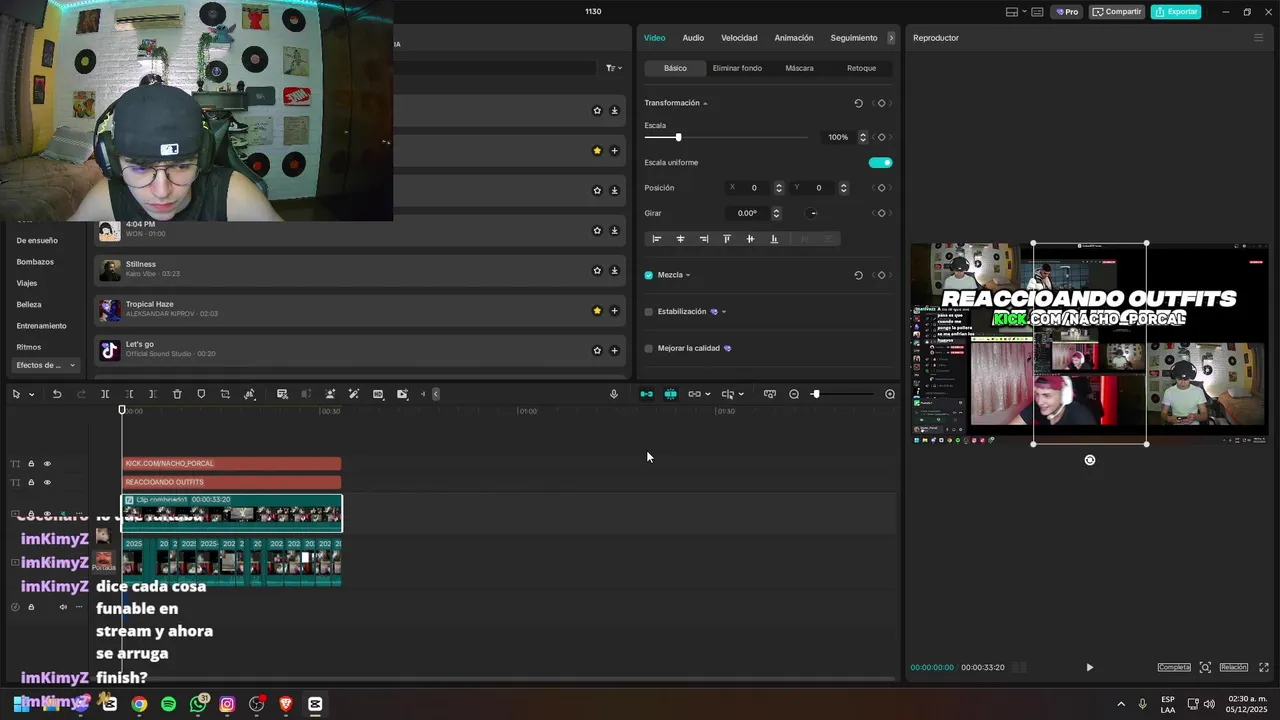Unfavorite the Tropical Haze track star
The image size is (1280, 720).
(597, 310)
